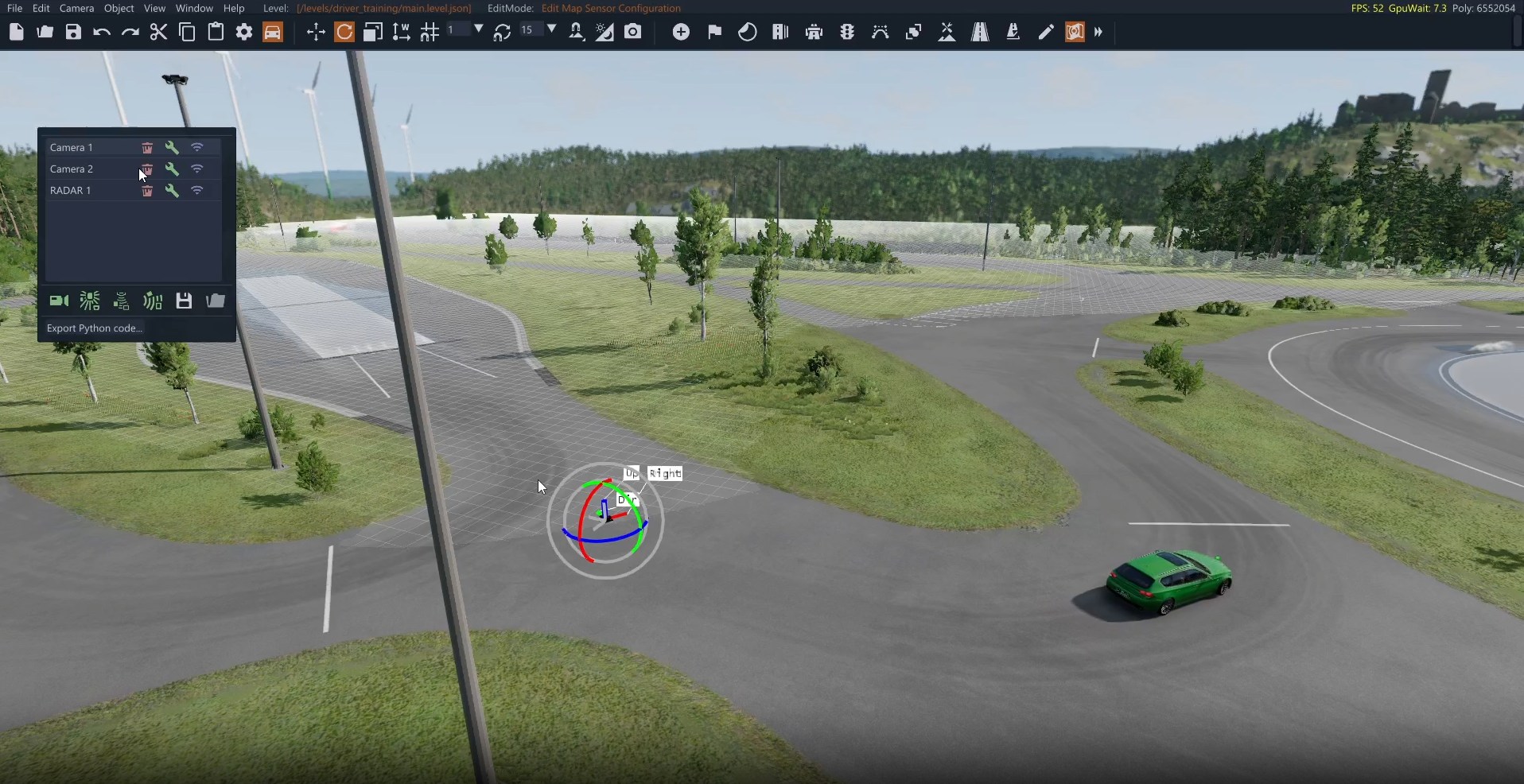Open the Camera menu

coord(76,8)
